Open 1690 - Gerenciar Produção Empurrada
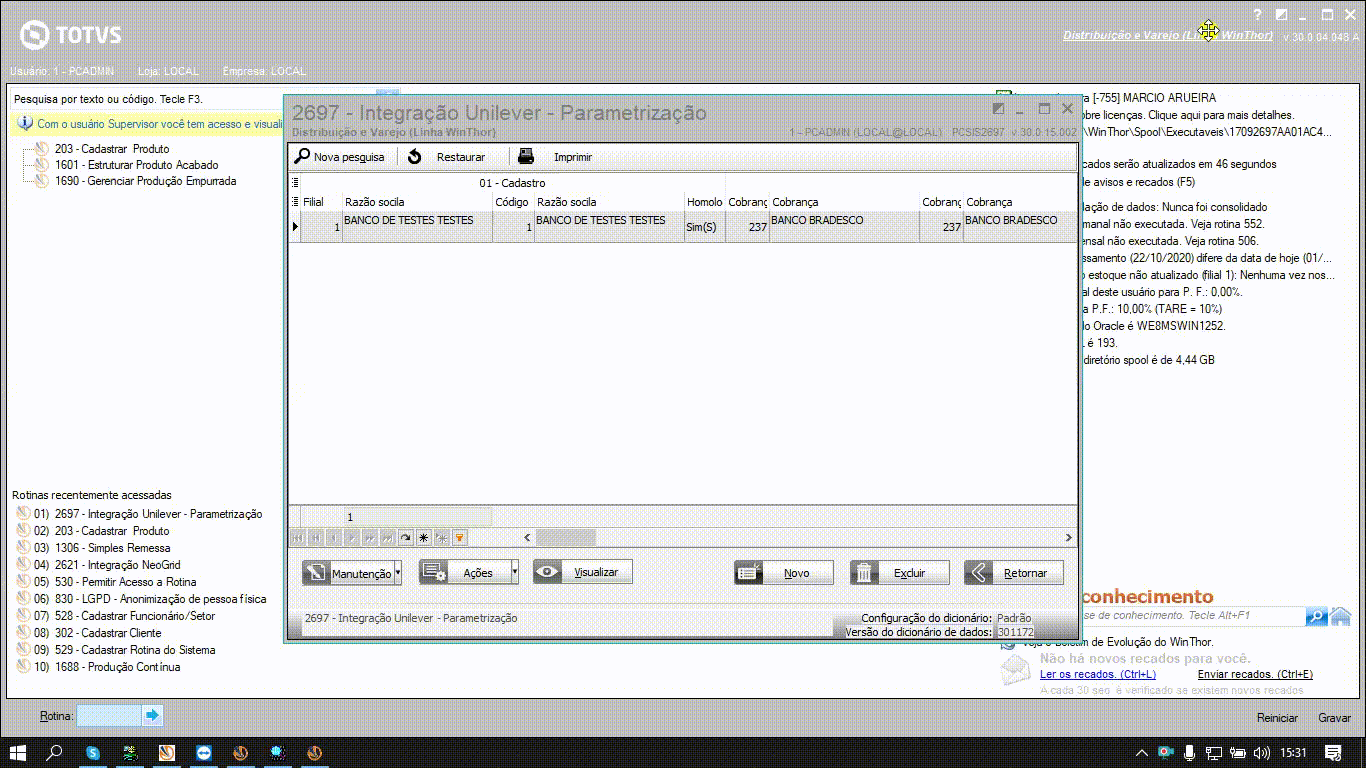Image resolution: width=1366 pixels, height=768 pixels. [x=146, y=181]
